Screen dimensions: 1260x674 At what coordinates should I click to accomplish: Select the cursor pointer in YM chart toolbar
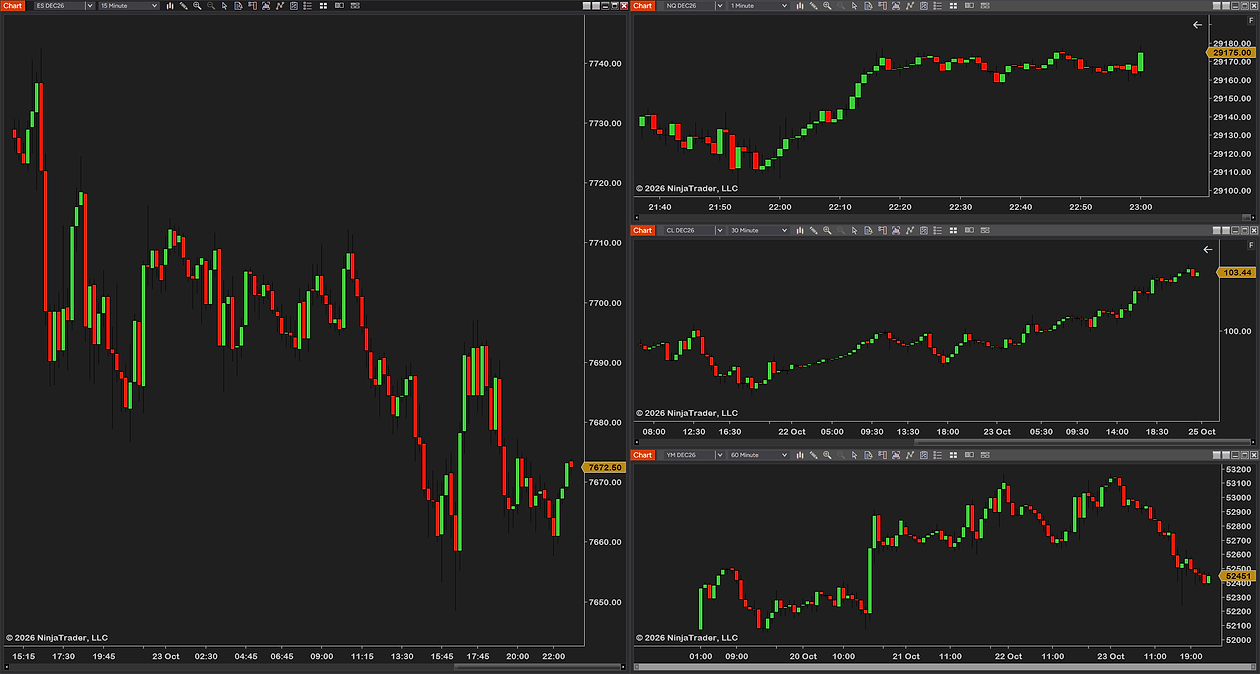coord(854,455)
